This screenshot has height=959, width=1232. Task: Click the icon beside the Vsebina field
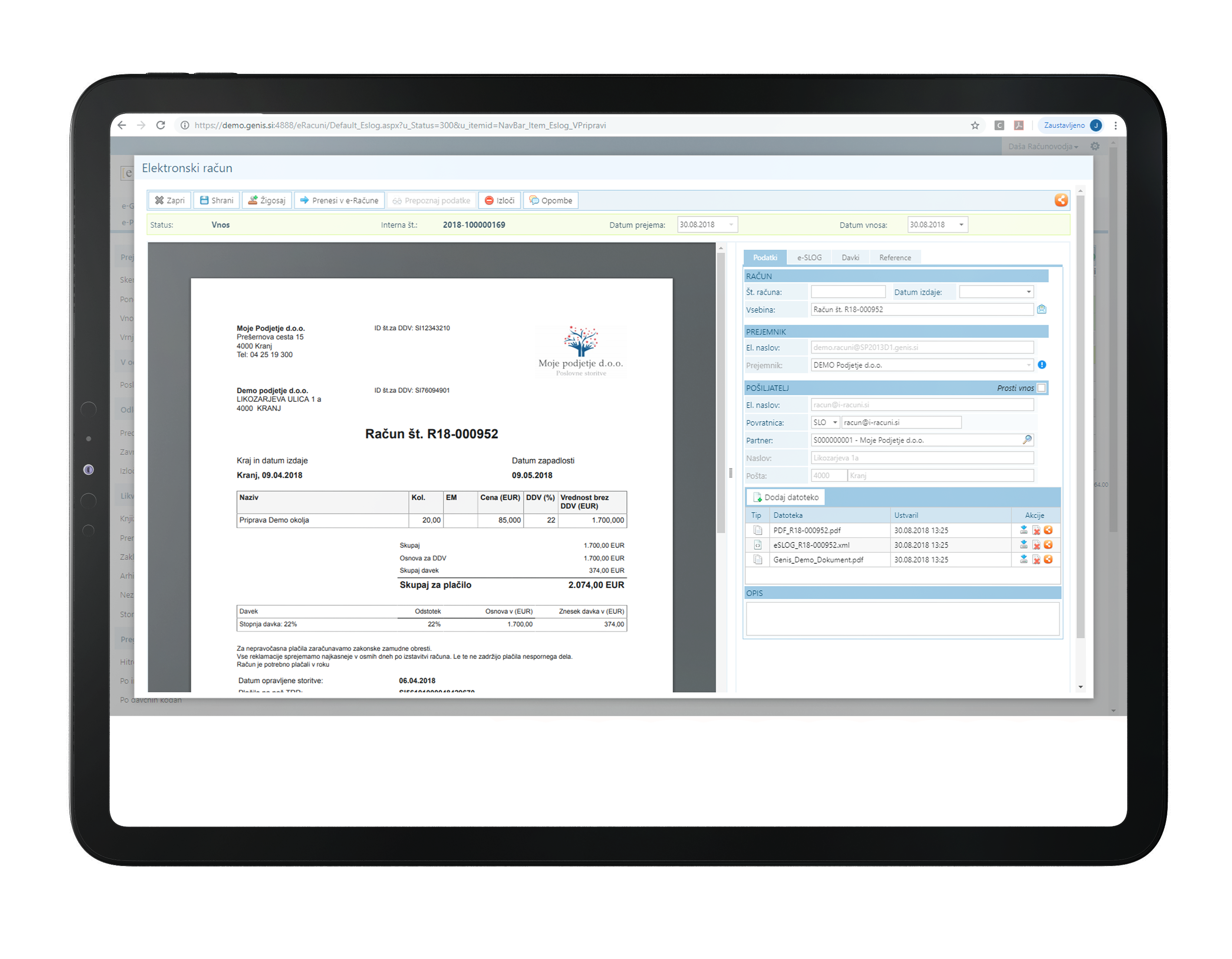(1042, 309)
